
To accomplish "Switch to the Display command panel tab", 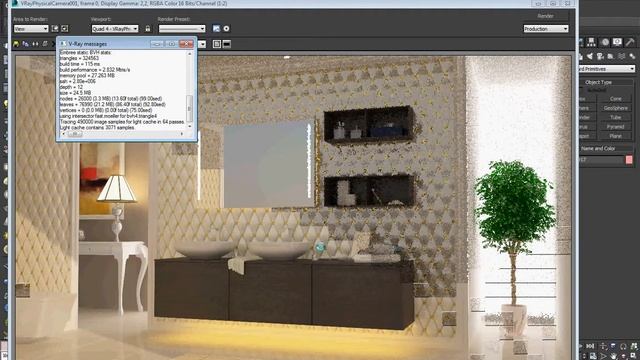I will (617, 42).
